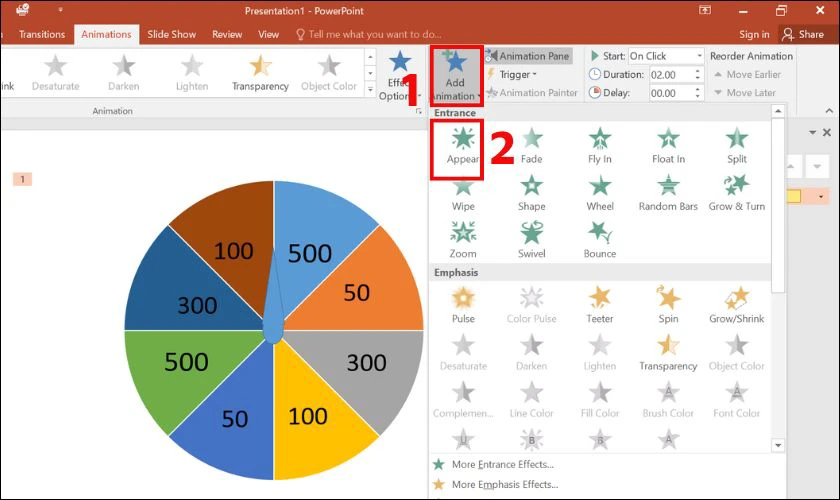Select the Random Bars entrance effect
Screen dimensions: 840x500
pyautogui.click(x=668, y=192)
